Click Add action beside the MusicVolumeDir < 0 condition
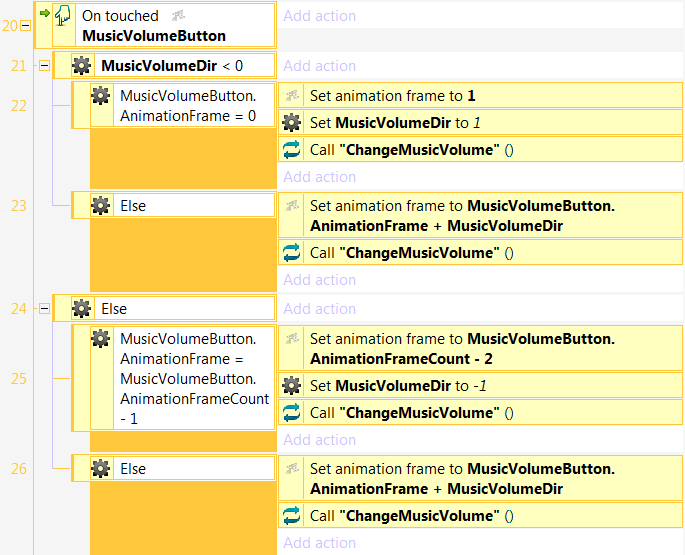The height and width of the screenshot is (555, 685). coord(319,66)
